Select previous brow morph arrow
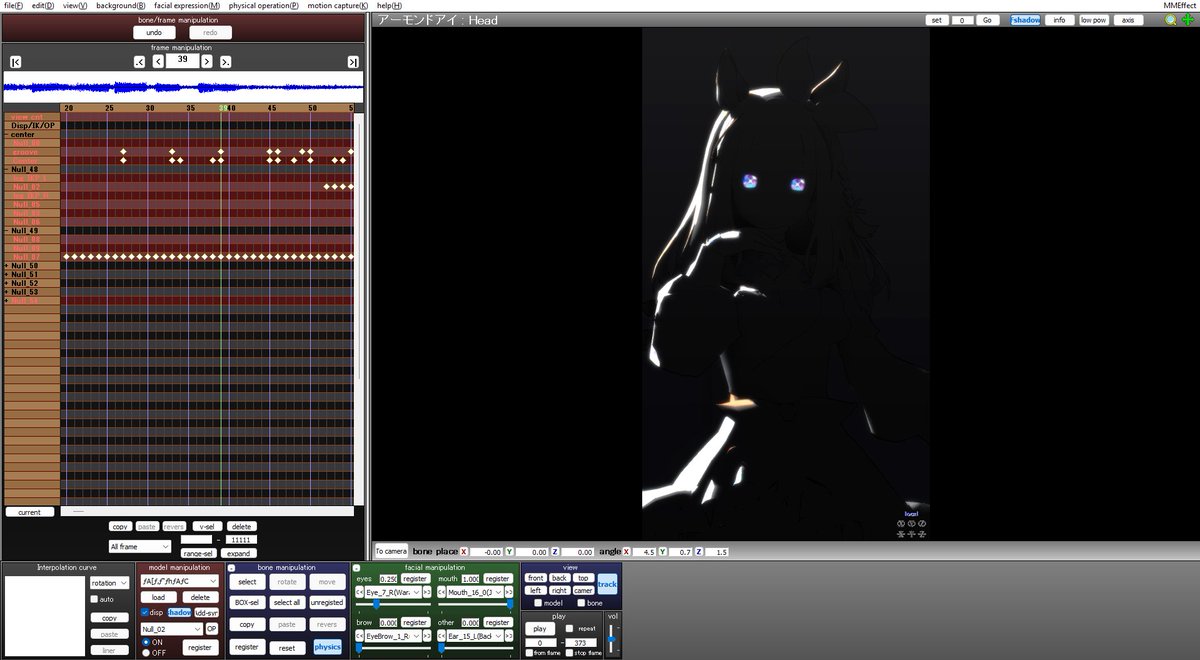The width and height of the screenshot is (1200, 660). pos(359,636)
